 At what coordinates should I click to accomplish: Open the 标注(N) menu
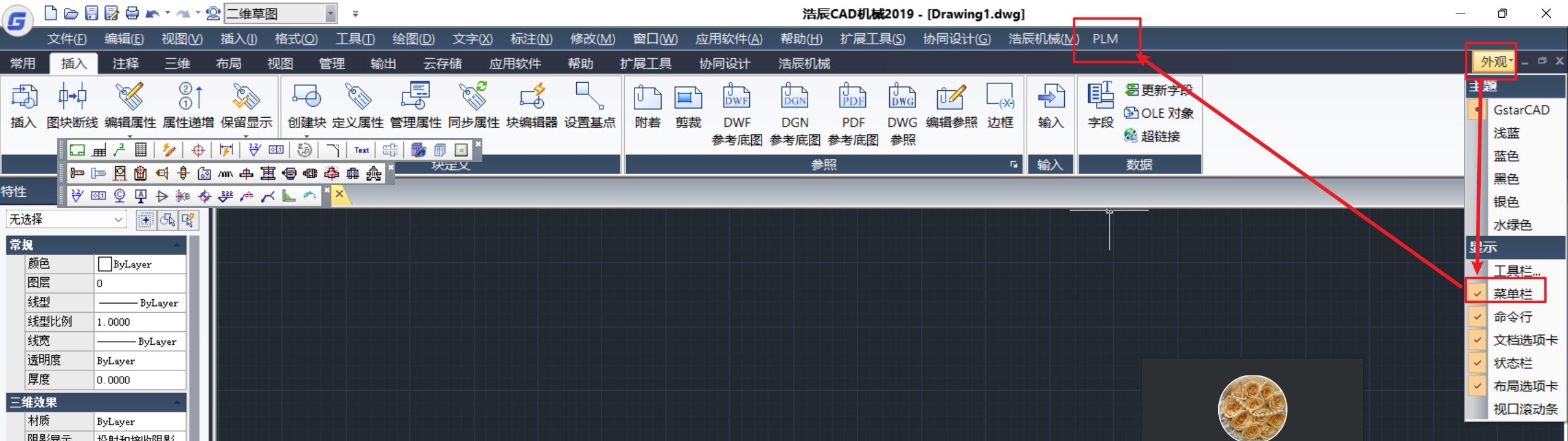point(531,39)
